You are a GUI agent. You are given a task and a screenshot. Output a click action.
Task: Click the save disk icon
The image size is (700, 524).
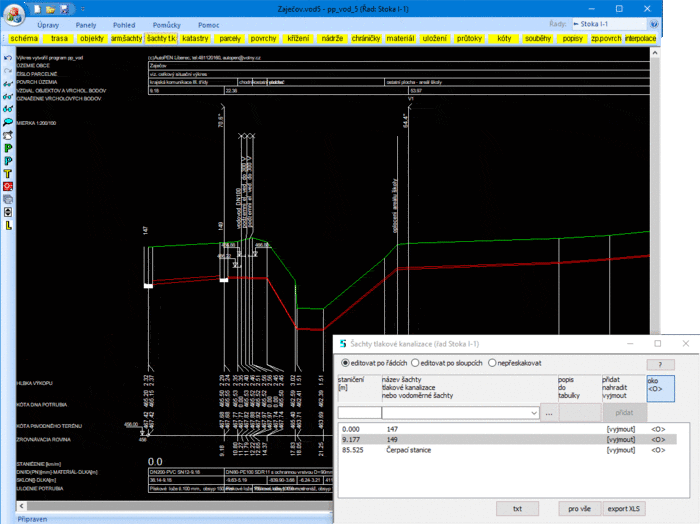[63, 8]
